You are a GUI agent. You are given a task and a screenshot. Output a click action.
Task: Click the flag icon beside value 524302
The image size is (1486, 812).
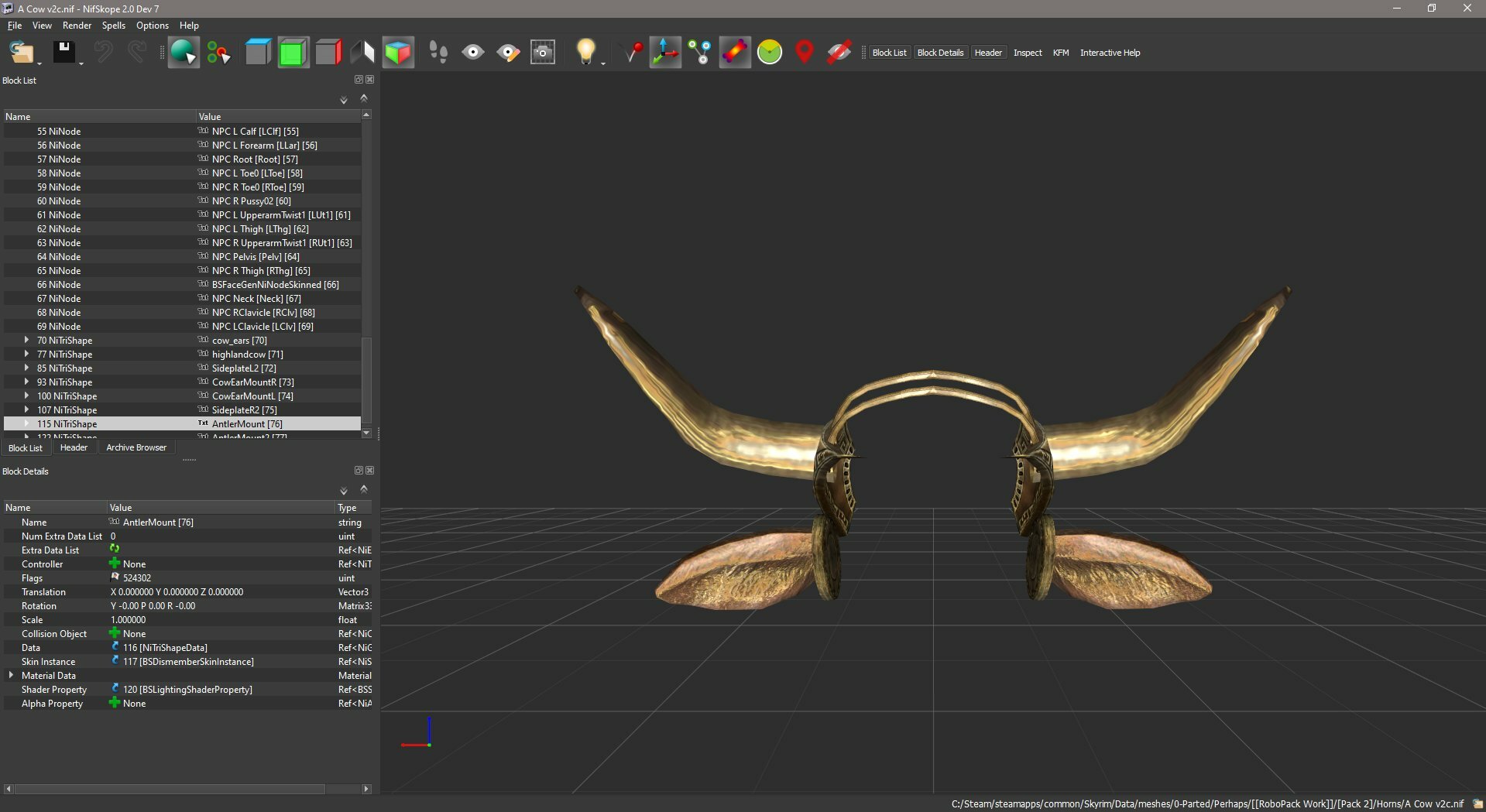[x=115, y=577]
